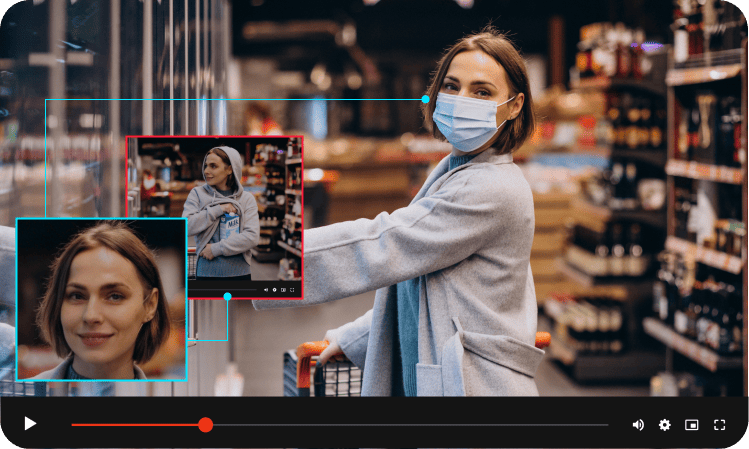The height and width of the screenshot is (449, 749).
Task: Click speaker icon in small inset player
Action: tap(266, 289)
